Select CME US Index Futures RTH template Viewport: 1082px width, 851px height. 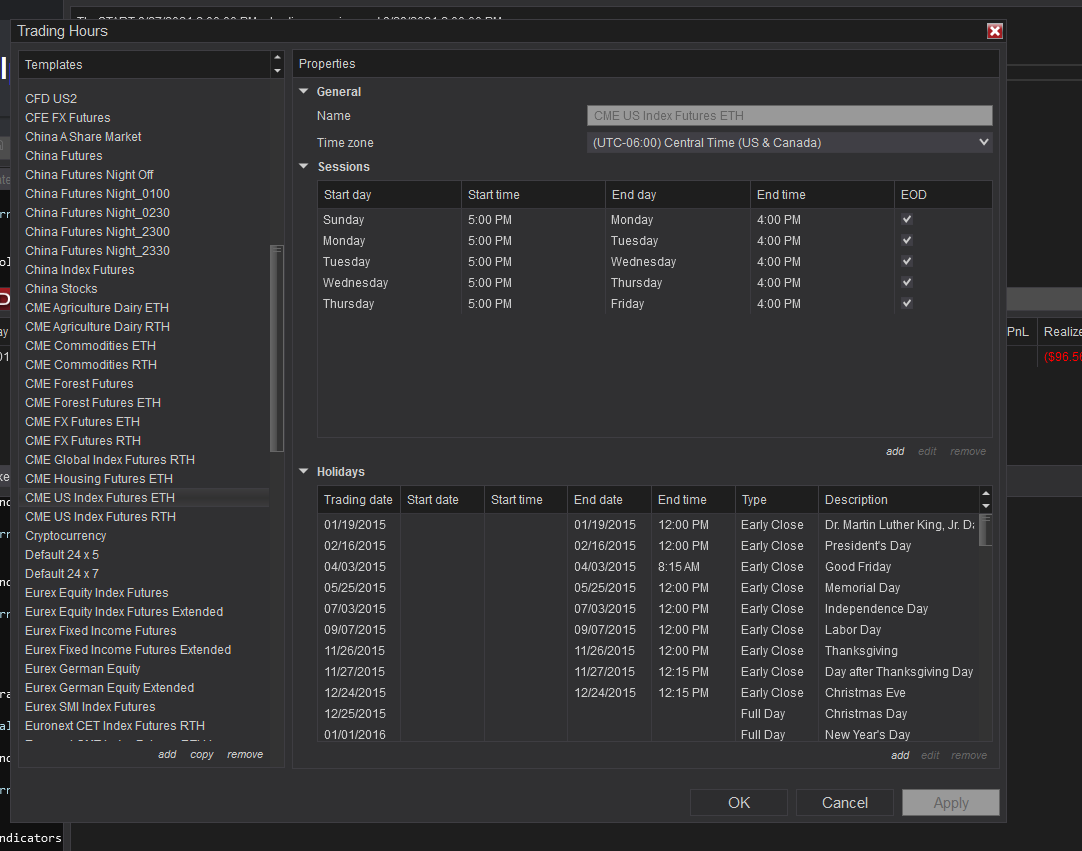pos(100,517)
